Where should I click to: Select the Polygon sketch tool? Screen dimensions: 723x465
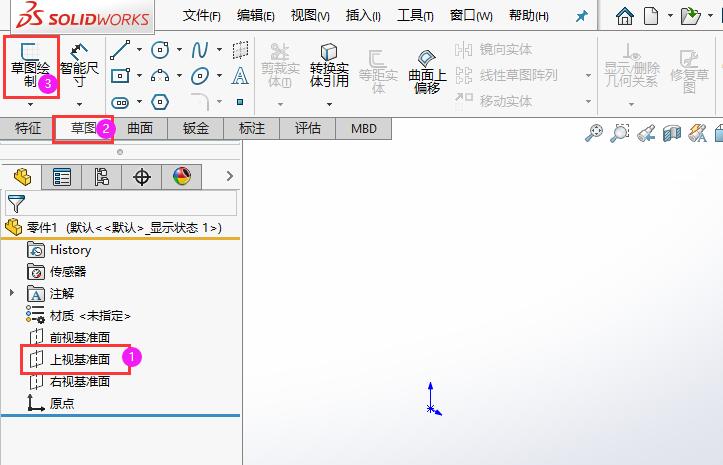160,102
